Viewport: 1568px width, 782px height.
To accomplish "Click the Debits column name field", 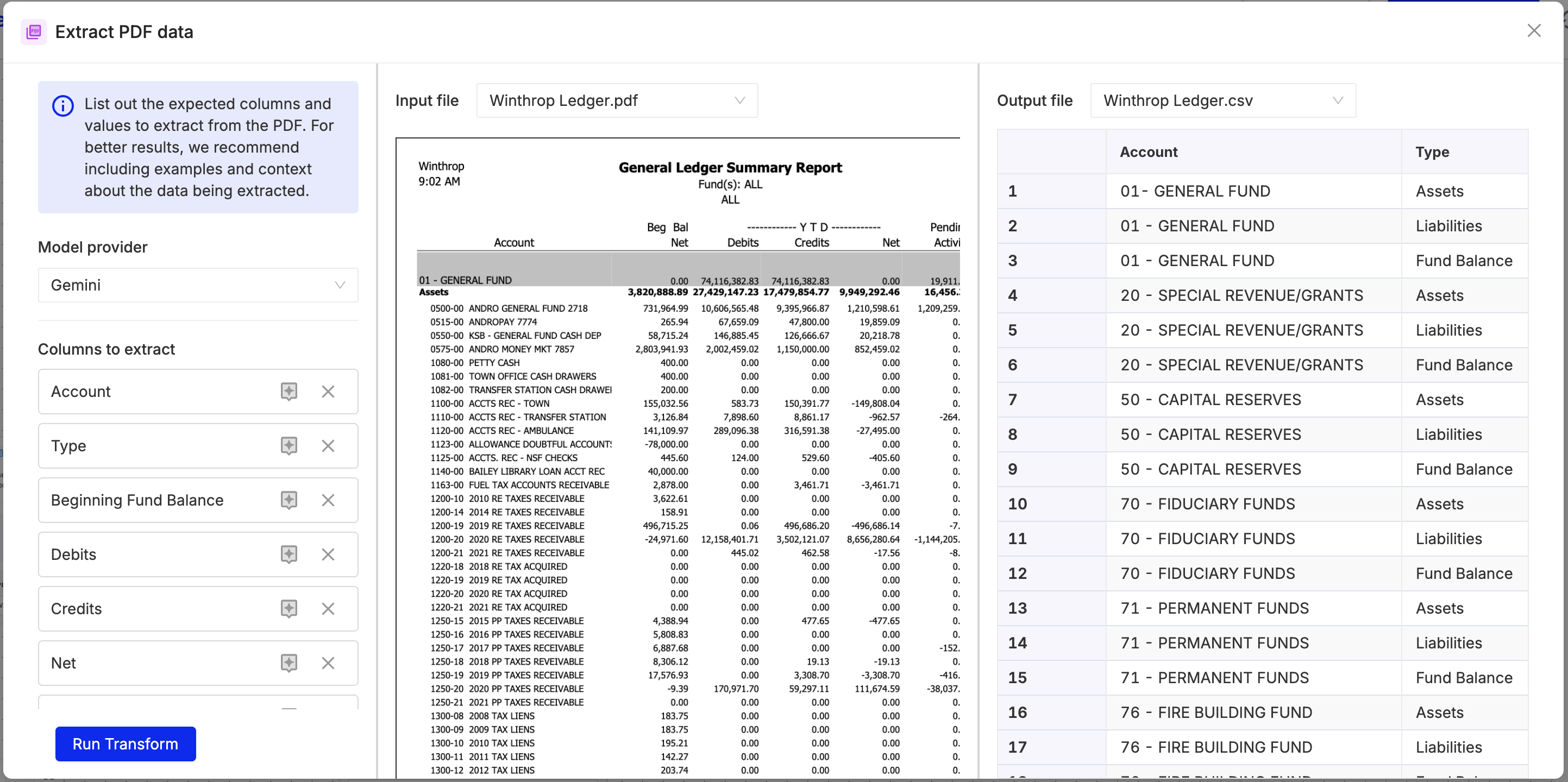I will pos(152,554).
